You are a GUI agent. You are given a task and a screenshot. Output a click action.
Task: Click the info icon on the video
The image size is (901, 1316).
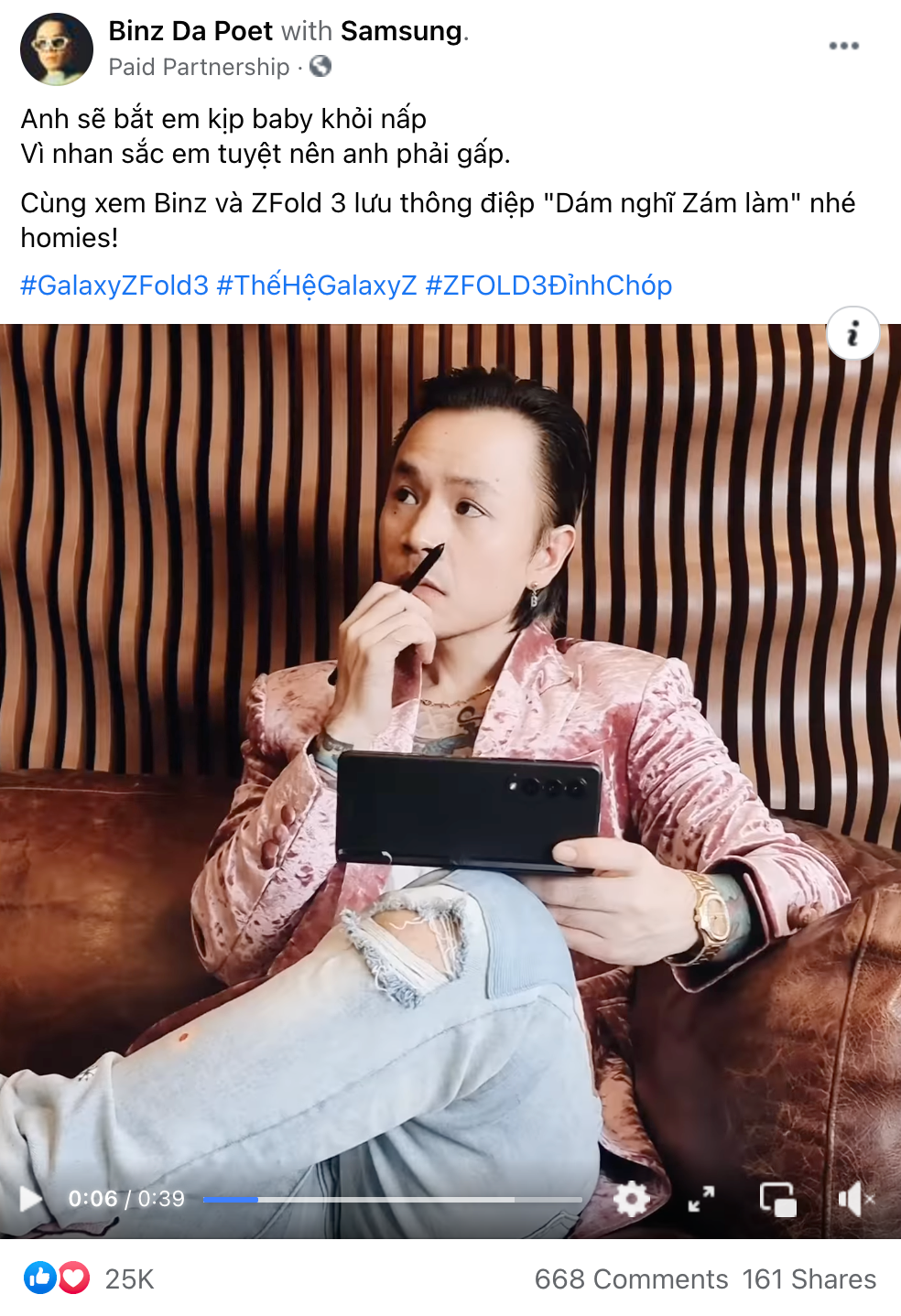click(853, 333)
